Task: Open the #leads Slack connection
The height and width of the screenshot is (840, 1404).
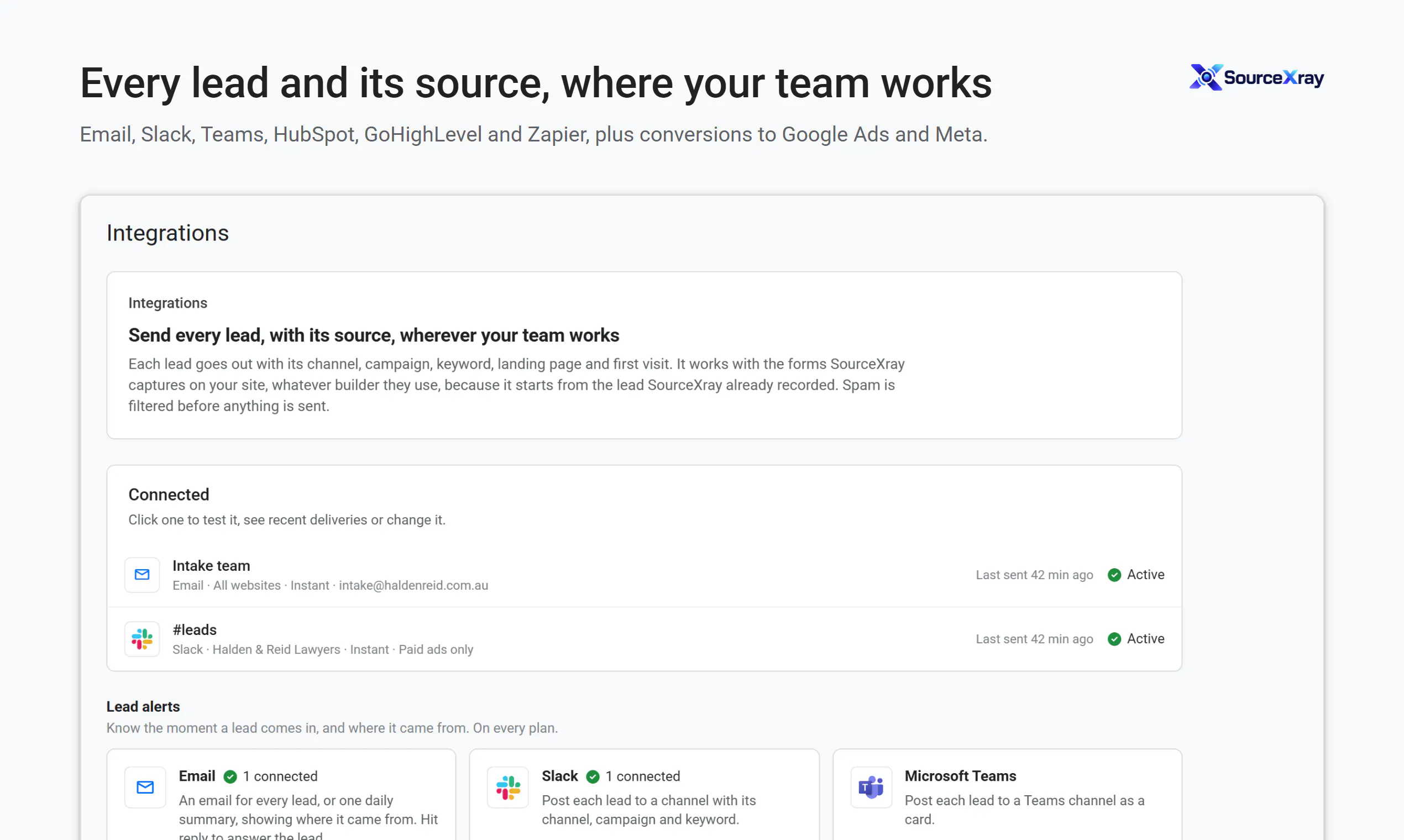Action: coord(645,638)
